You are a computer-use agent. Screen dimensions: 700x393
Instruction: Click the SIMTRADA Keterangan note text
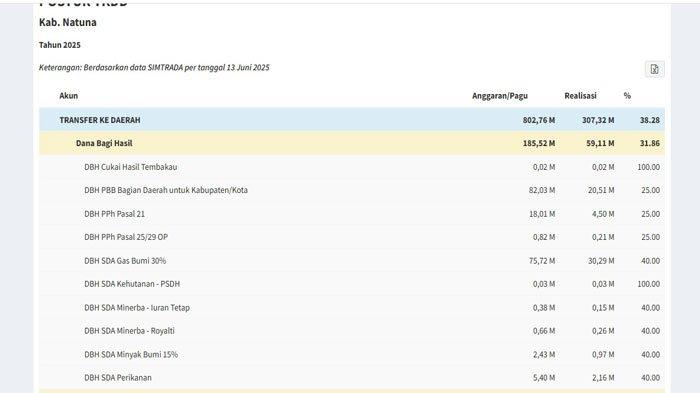pyautogui.click(x=154, y=67)
